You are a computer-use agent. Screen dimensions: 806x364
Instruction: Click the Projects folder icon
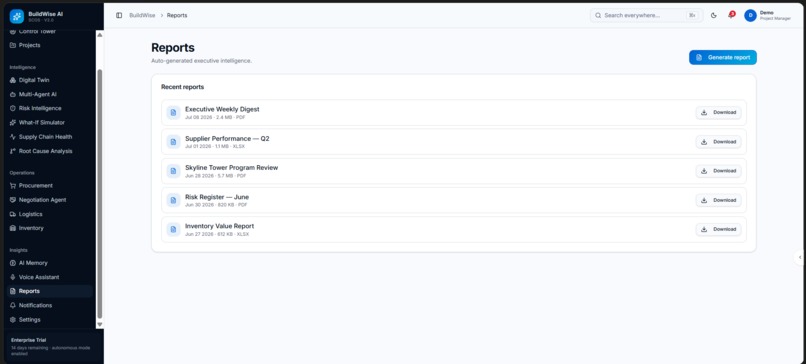click(13, 45)
